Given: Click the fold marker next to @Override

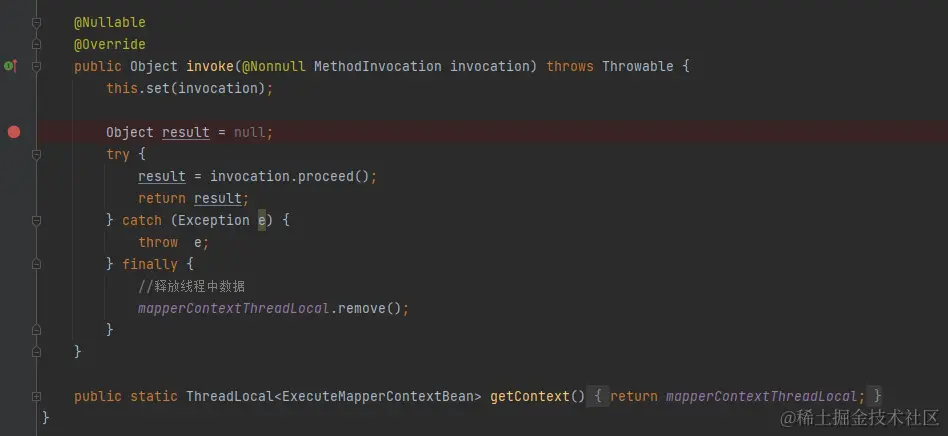Looking at the screenshot, I should tap(36, 44).
